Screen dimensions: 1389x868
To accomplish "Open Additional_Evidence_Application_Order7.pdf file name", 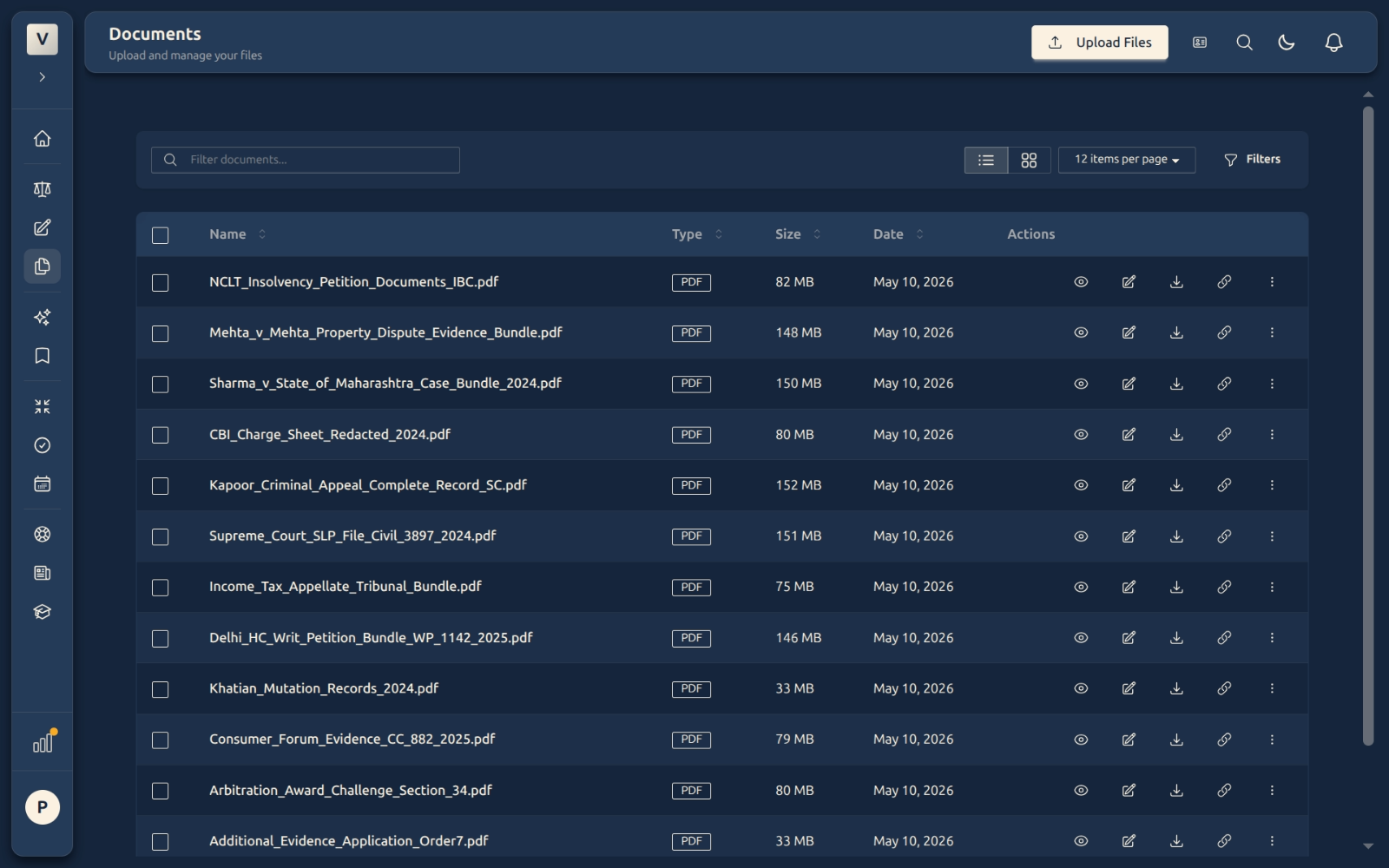I will [348, 841].
